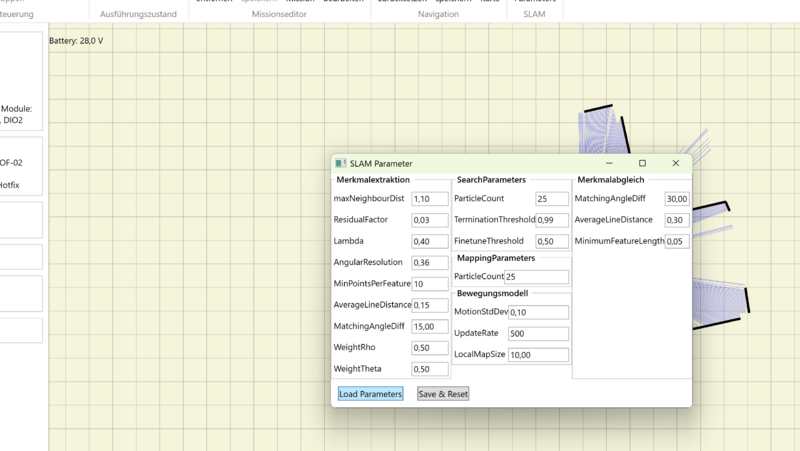Click into the ResidualFactor input box
Screen dimensions: 800x451
[x=429, y=220]
